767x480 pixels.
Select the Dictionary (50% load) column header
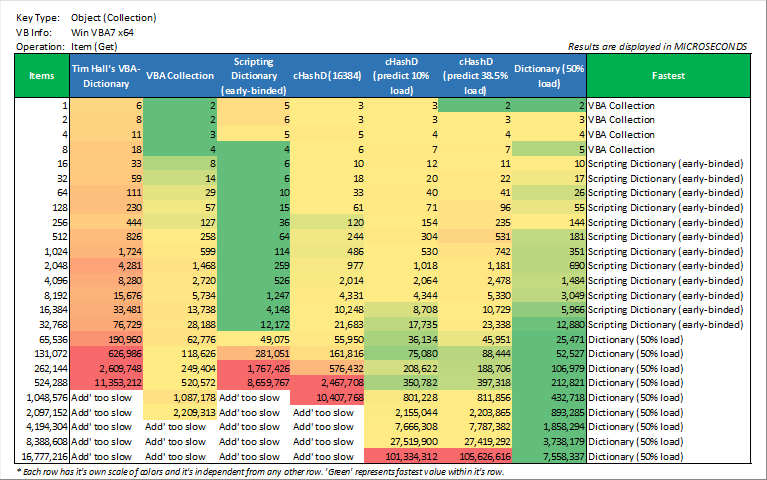[x=549, y=75]
